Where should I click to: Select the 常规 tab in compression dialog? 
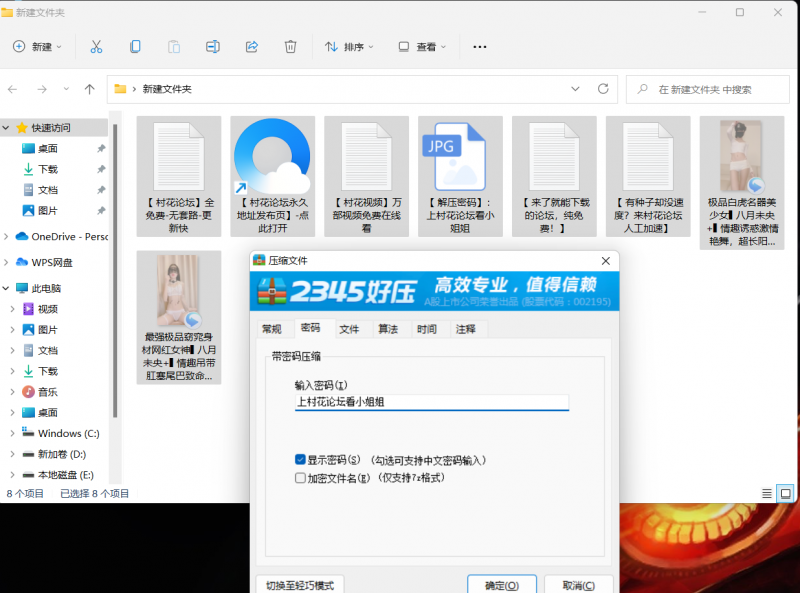(271, 327)
